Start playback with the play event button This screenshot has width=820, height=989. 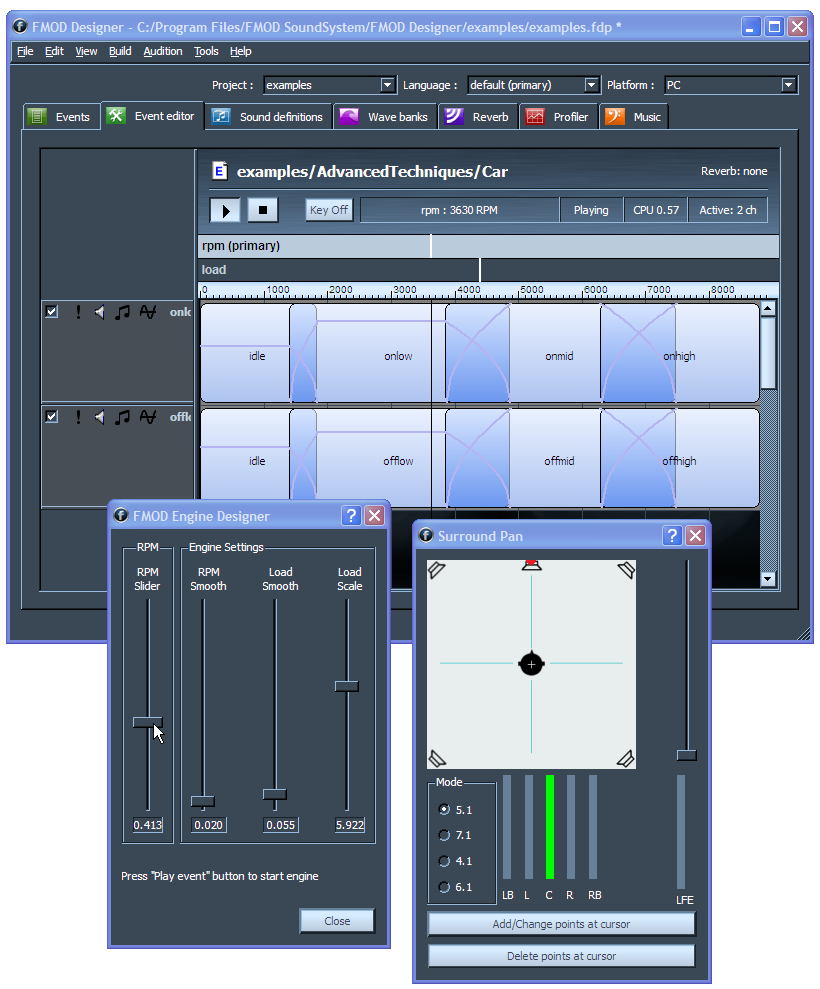point(225,210)
